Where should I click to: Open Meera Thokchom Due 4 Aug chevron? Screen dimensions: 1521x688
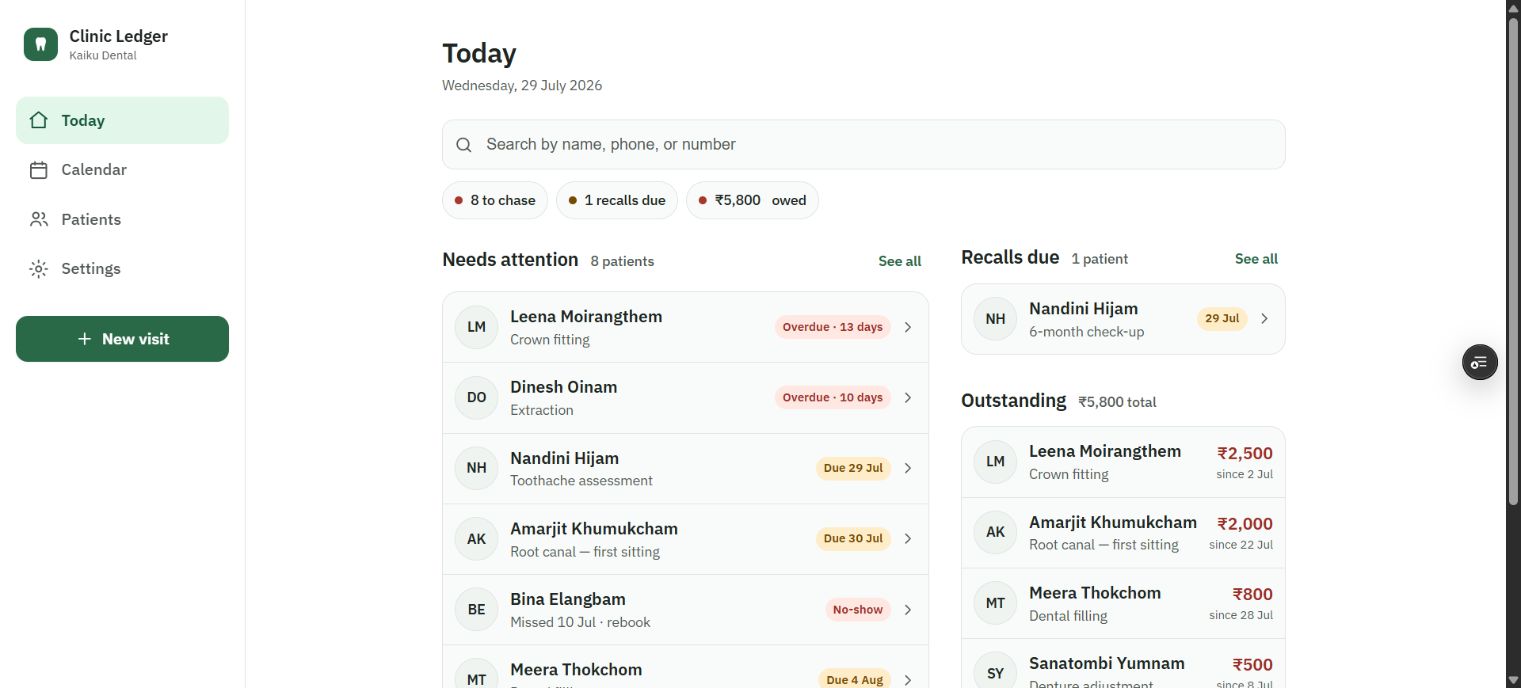[908, 680]
